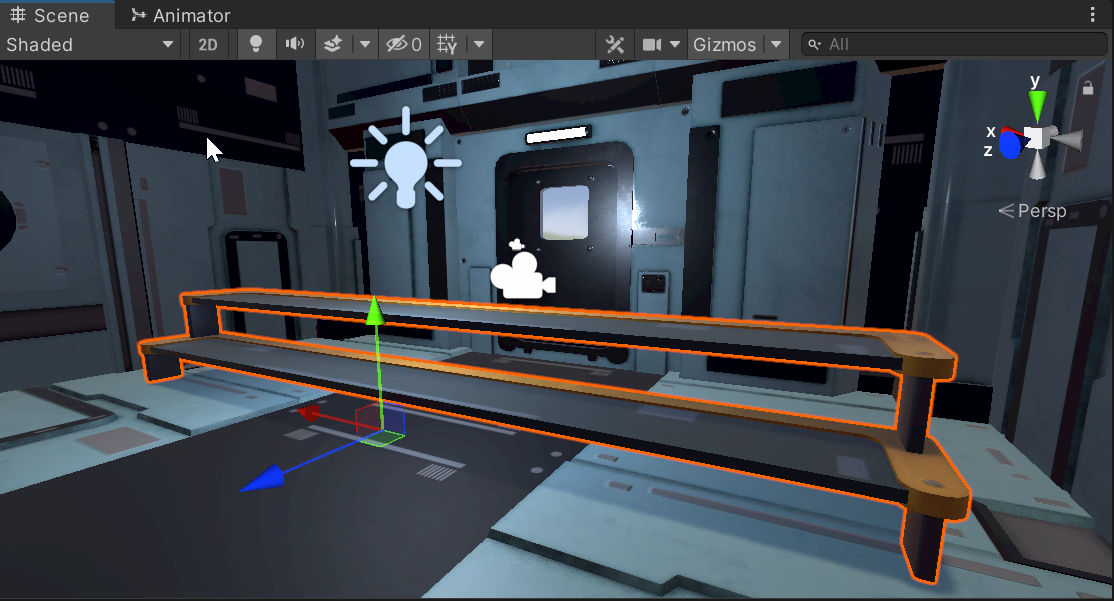Switch to the Animator tab
Image resolution: width=1114 pixels, height=601 pixels.
181,15
